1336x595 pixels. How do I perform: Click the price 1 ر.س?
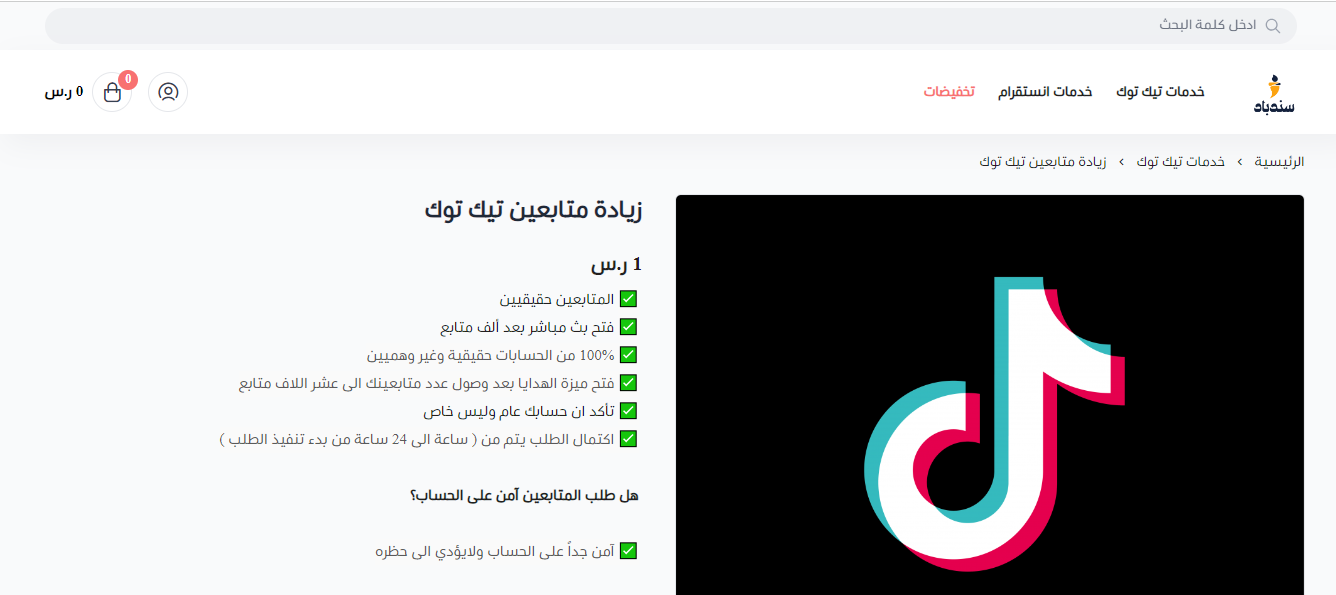pos(616,265)
